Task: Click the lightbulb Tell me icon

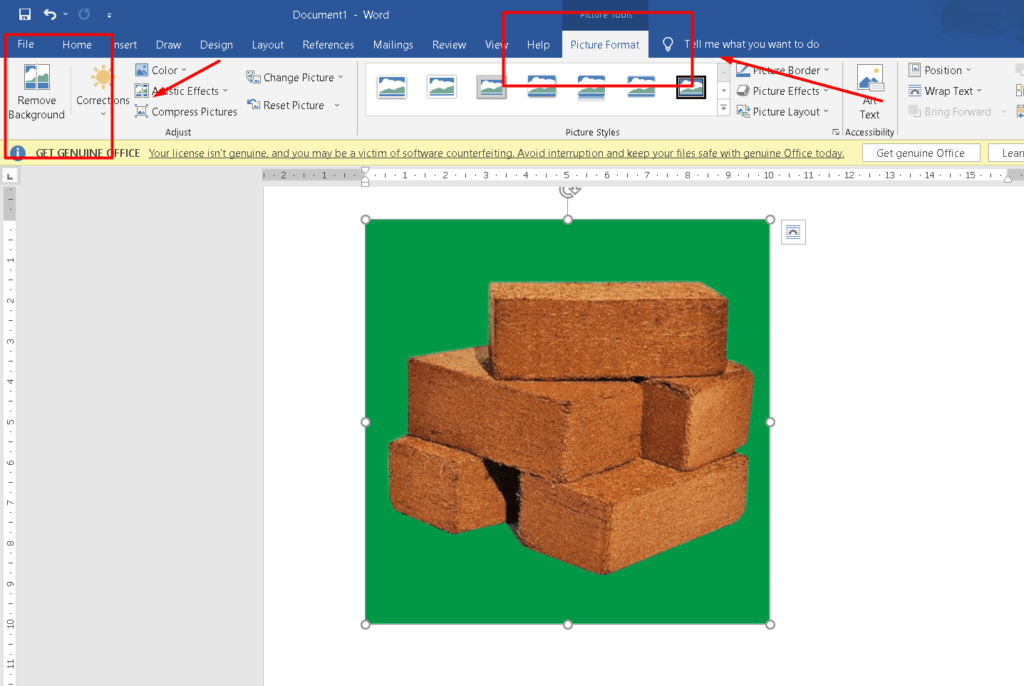Action: [x=668, y=45]
